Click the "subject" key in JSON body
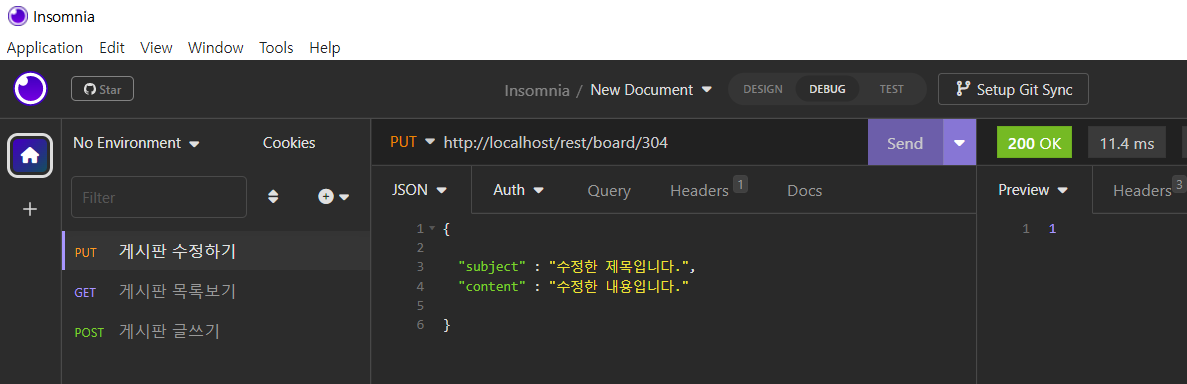The image size is (1187, 384). point(492,267)
